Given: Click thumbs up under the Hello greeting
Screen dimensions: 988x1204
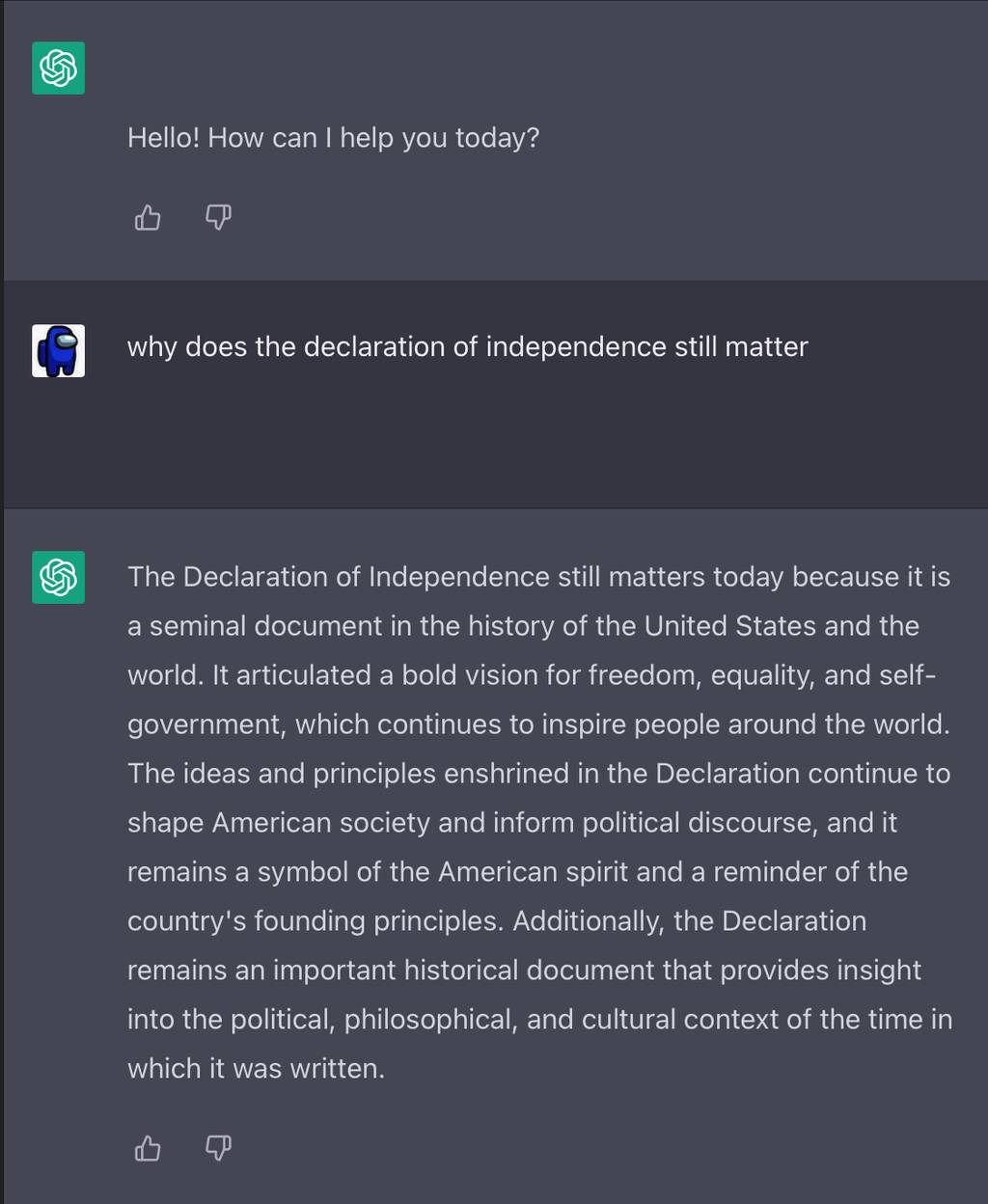Looking at the screenshot, I should (148, 218).
